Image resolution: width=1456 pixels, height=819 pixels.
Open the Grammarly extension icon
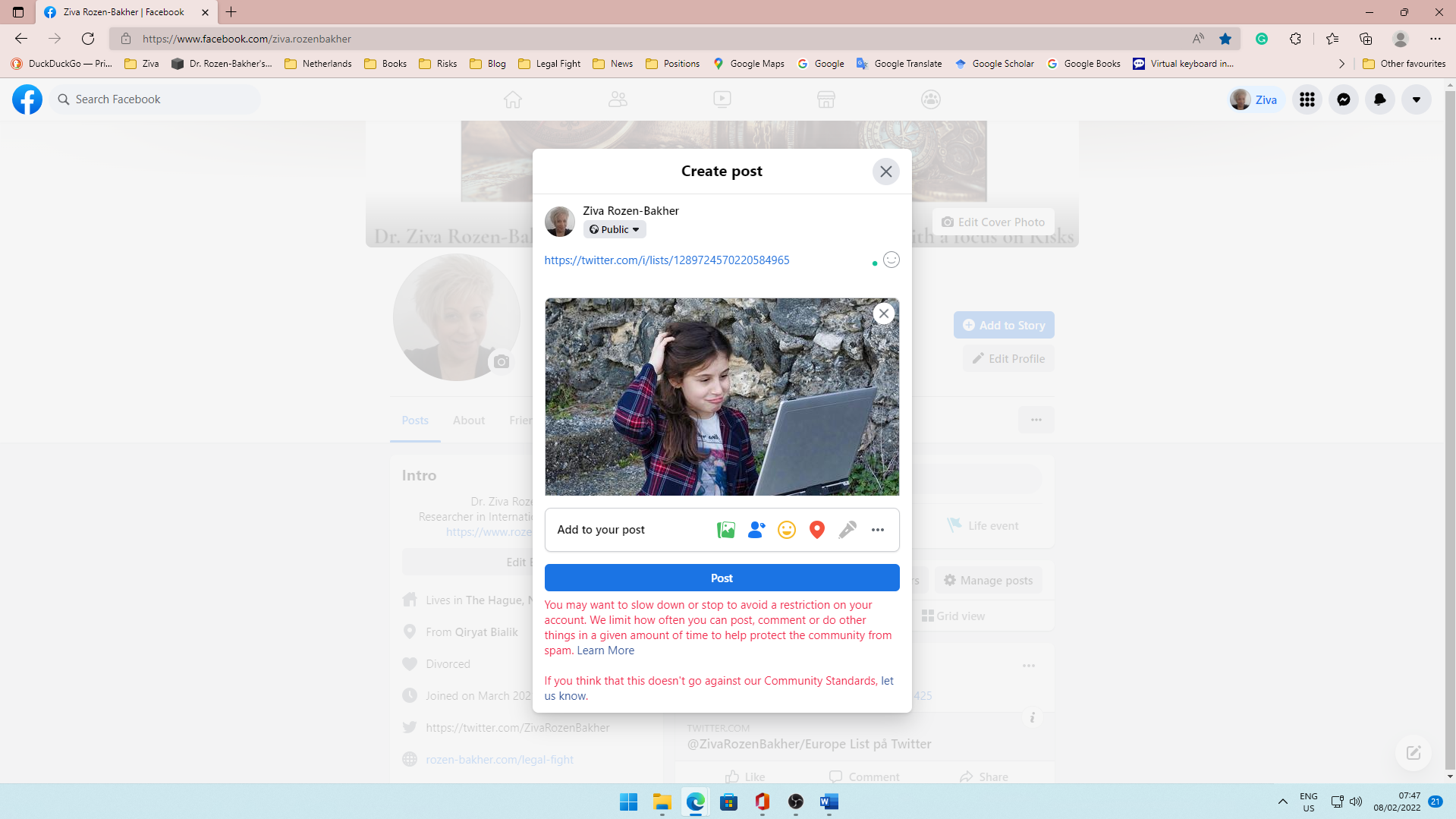tap(1262, 39)
